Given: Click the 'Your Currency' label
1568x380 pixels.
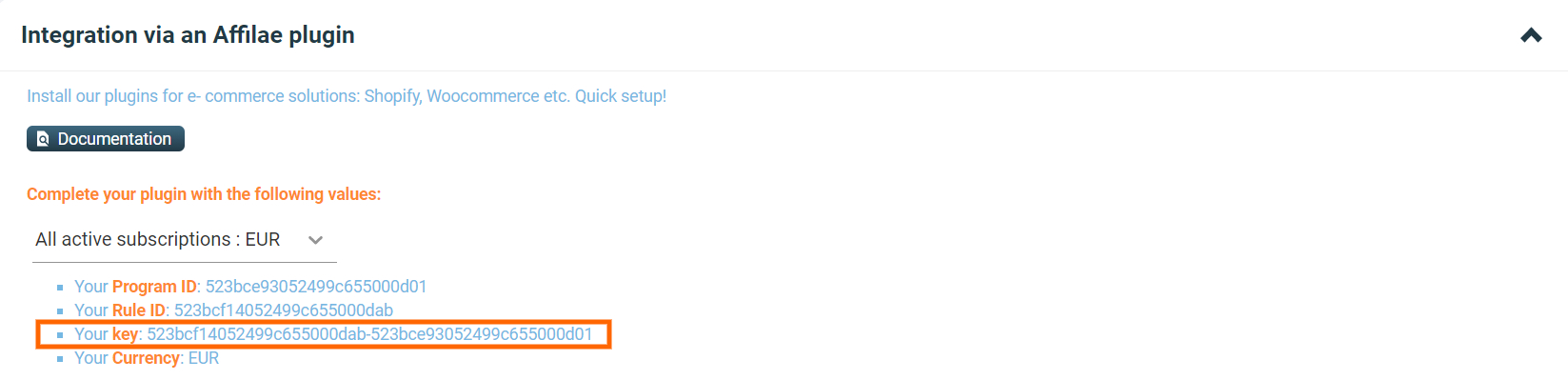Looking at the screenshot, I should [x=128, y=358].
